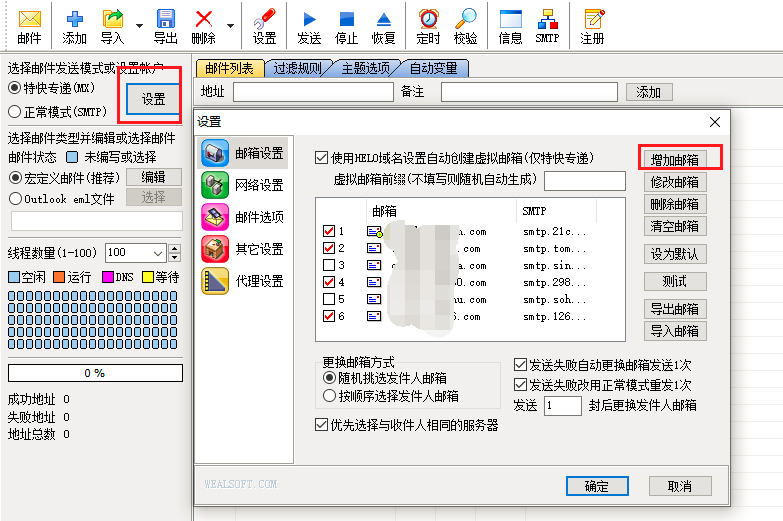Select 正常模式(SMTP) radio button

click(x=15, y=112)
